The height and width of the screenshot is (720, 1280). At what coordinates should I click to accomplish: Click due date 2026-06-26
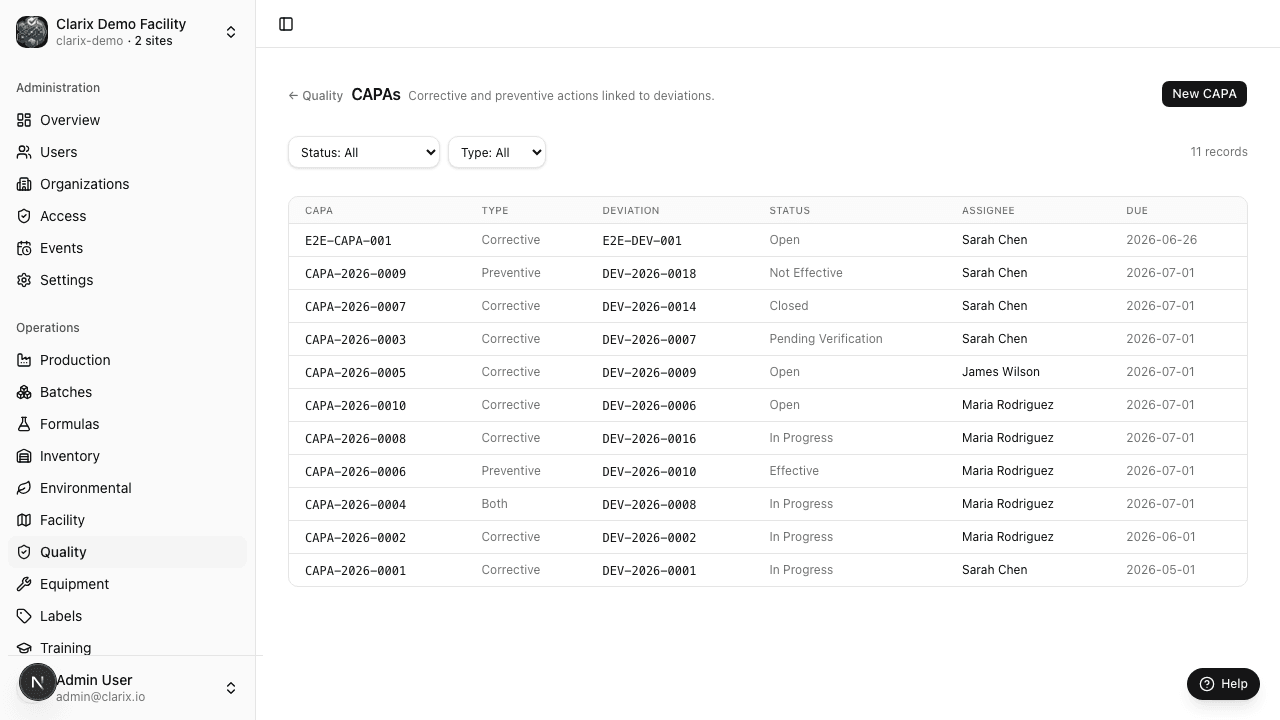pyautogui.click(x=1161, y=240)
